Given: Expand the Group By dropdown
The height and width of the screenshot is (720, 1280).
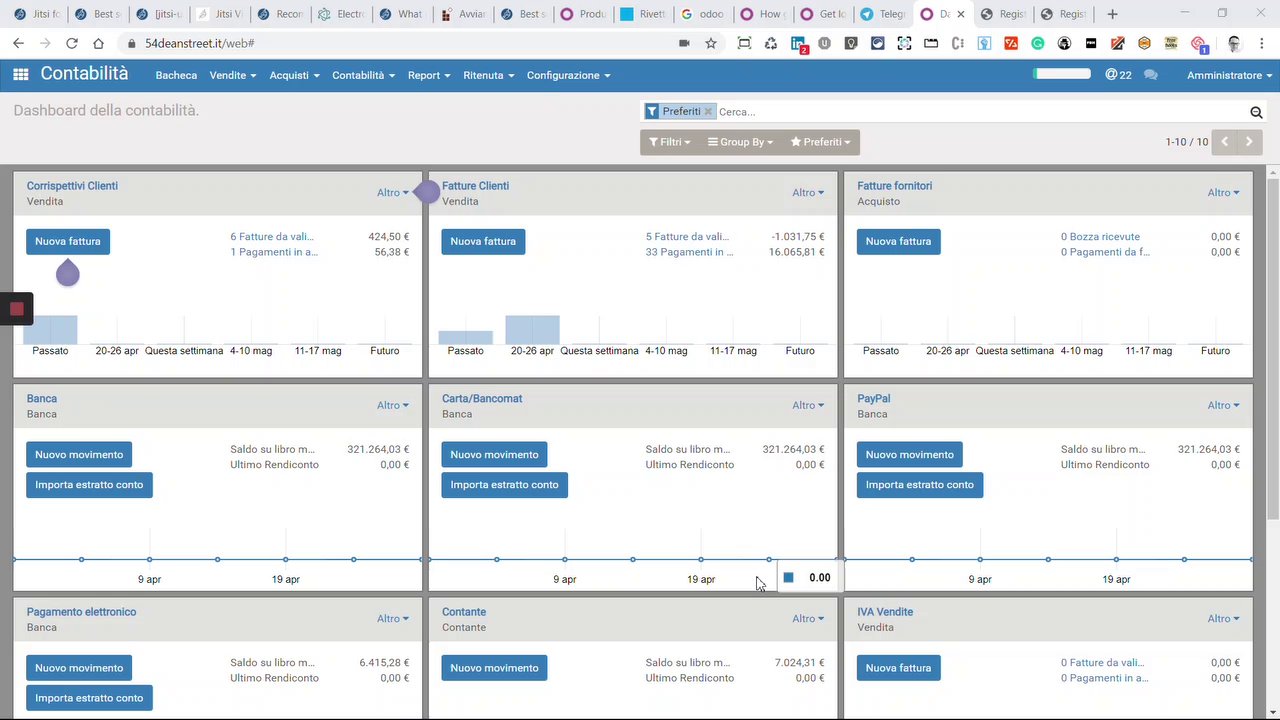Looking at the screenshot, I should tap(740, 142).
